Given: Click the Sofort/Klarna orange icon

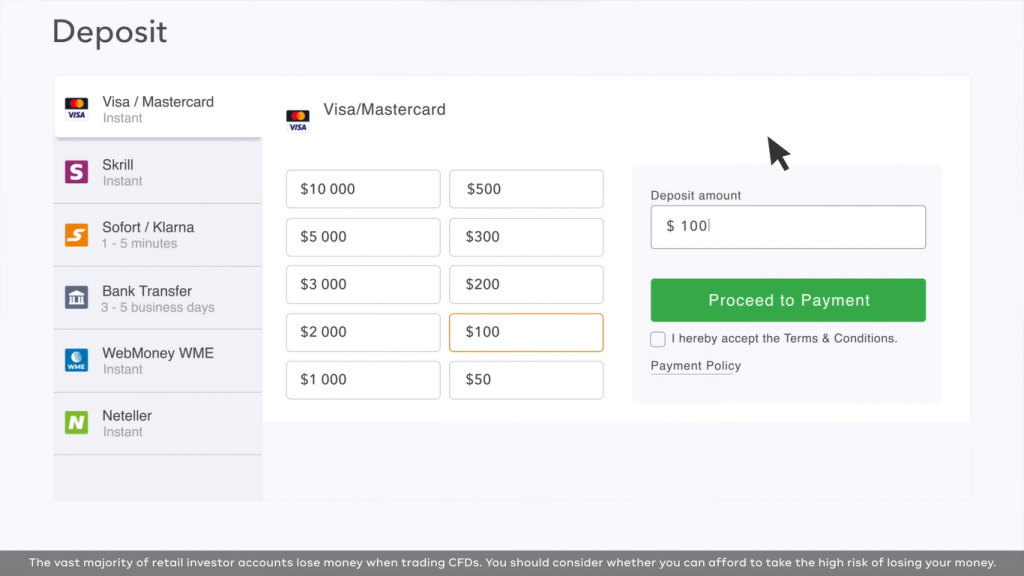Looking at the screenshot, I should (x=77, y=234).
